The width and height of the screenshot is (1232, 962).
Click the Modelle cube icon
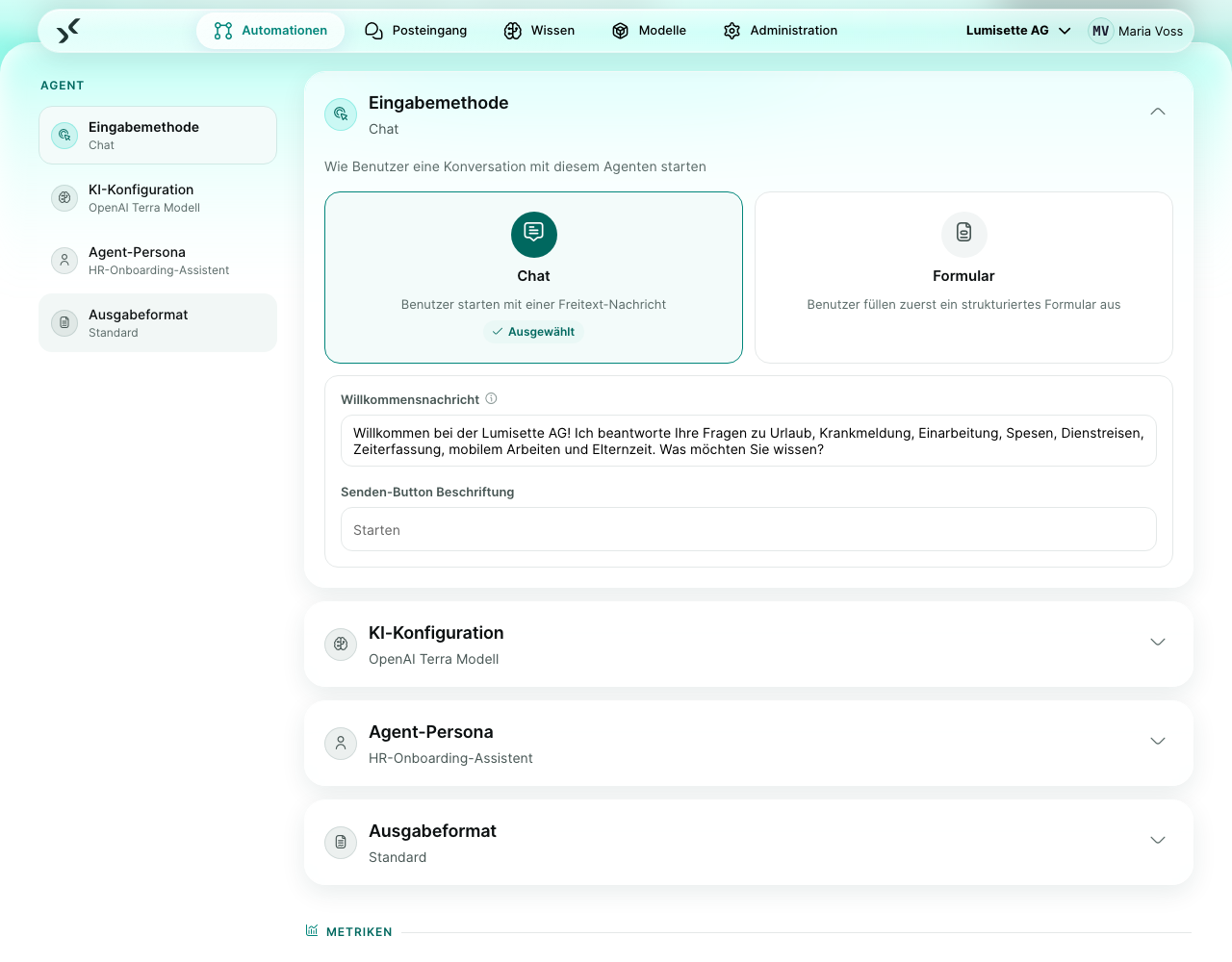pos(621,31)
